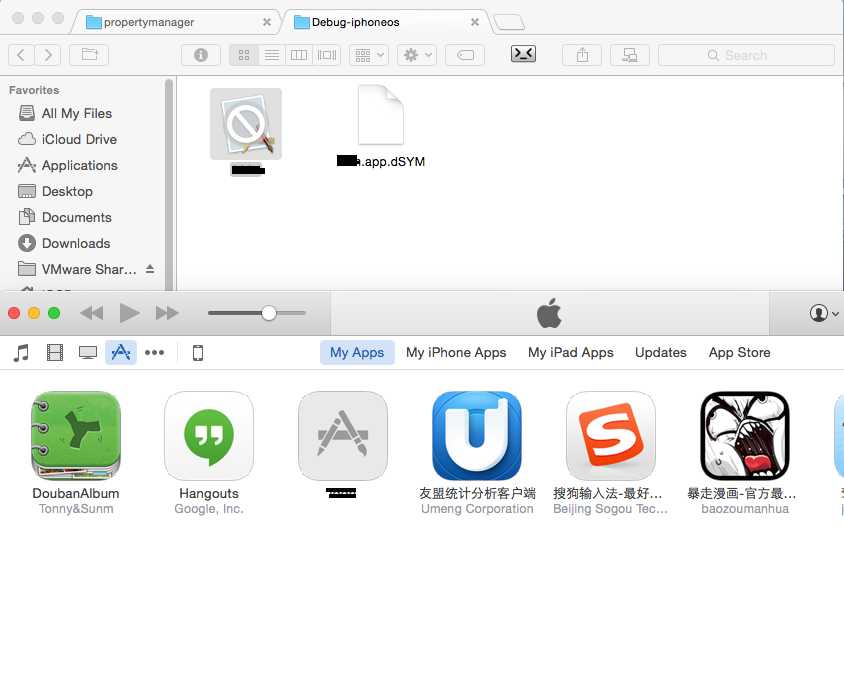844x682 pixels.
Task: Click the iTunes fast-forward button
Action: click(x=167, y=313)
